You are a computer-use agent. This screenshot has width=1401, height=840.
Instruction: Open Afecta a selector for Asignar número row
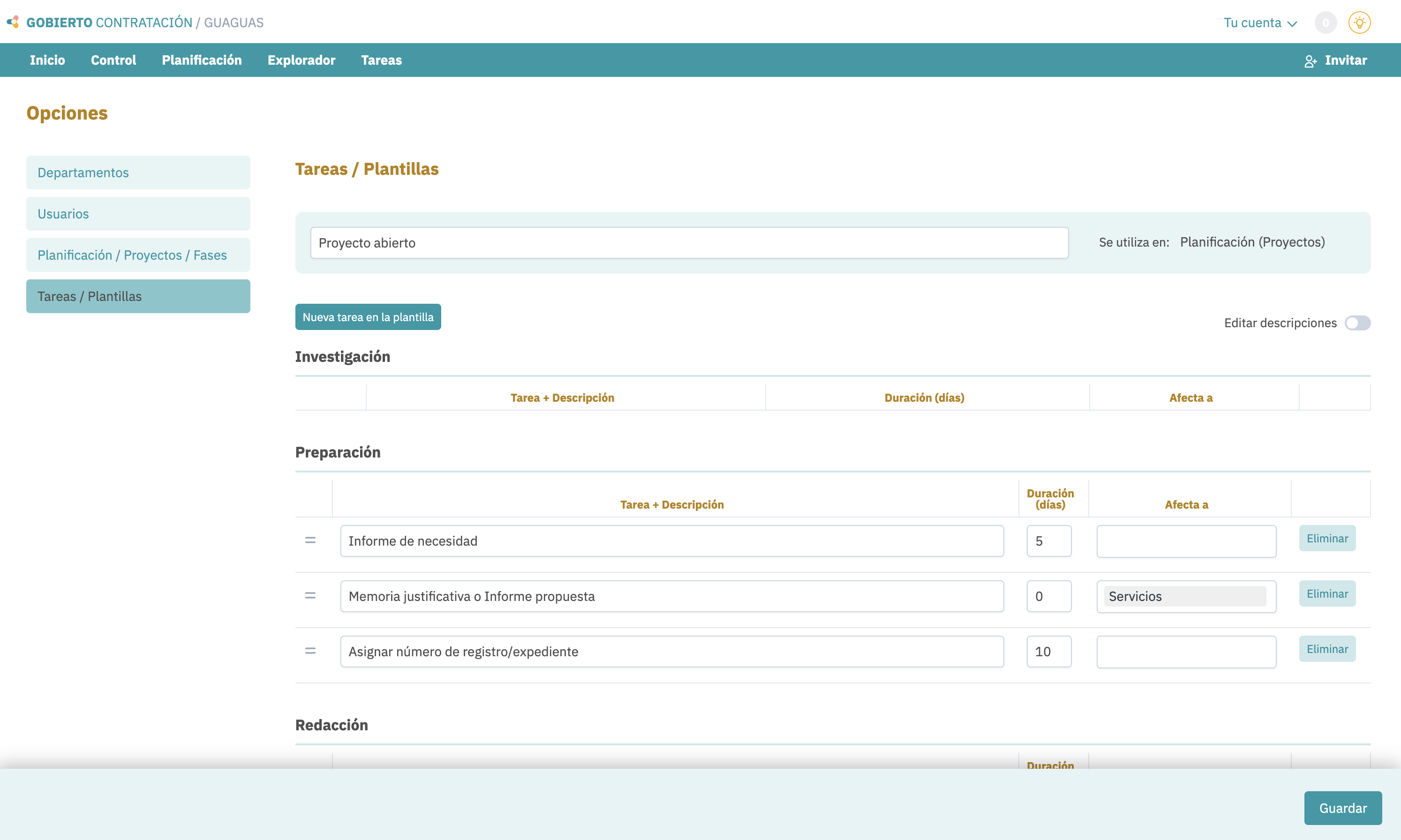(1186, 652)
